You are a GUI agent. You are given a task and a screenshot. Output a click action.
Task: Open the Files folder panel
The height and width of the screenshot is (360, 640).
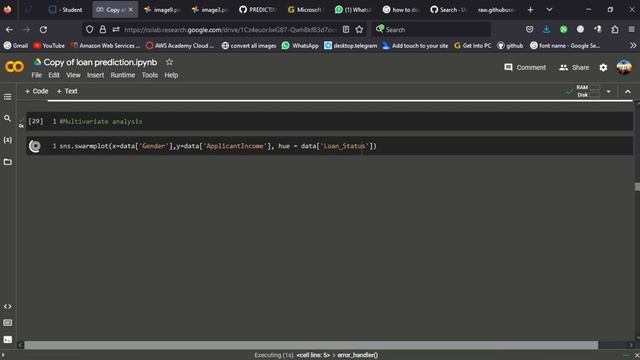tap(7, 162)
